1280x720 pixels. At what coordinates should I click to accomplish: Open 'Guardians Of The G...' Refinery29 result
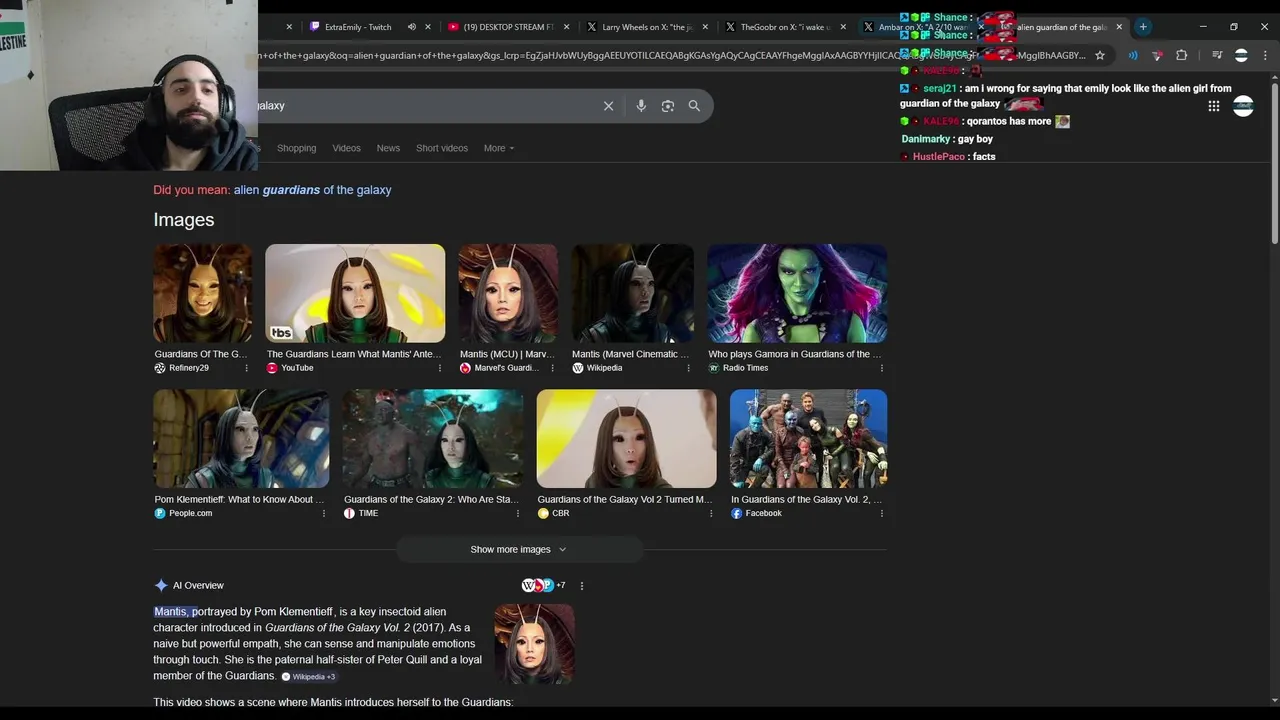pos(200,354)
